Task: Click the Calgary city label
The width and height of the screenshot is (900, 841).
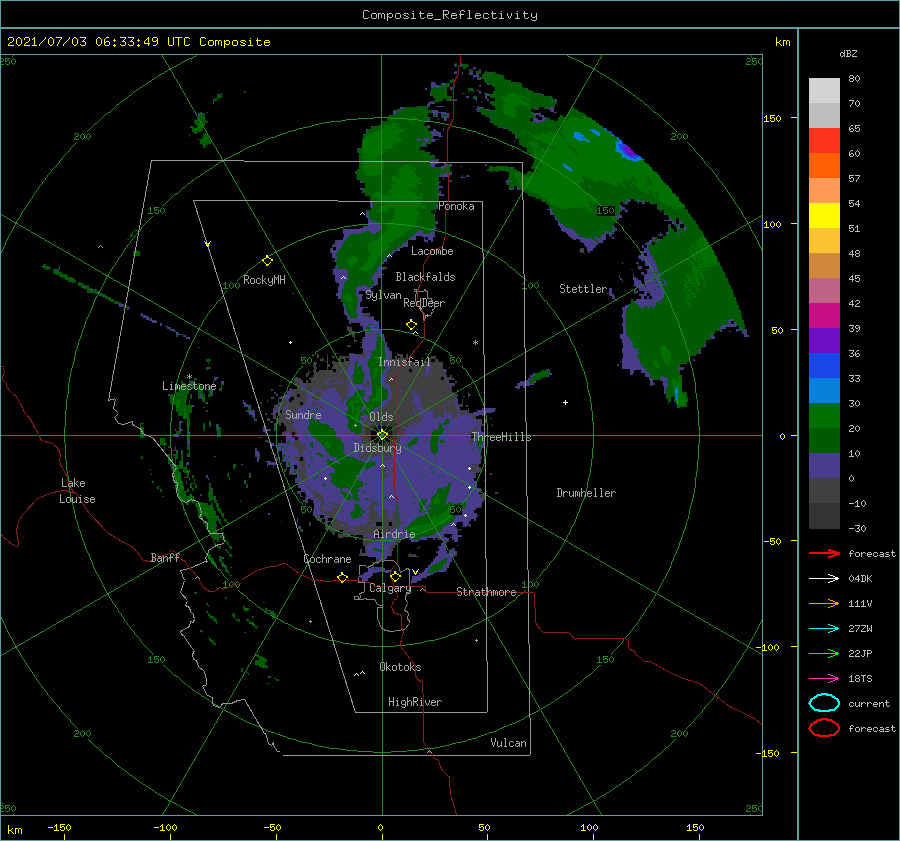Action: tap(390, 588)
